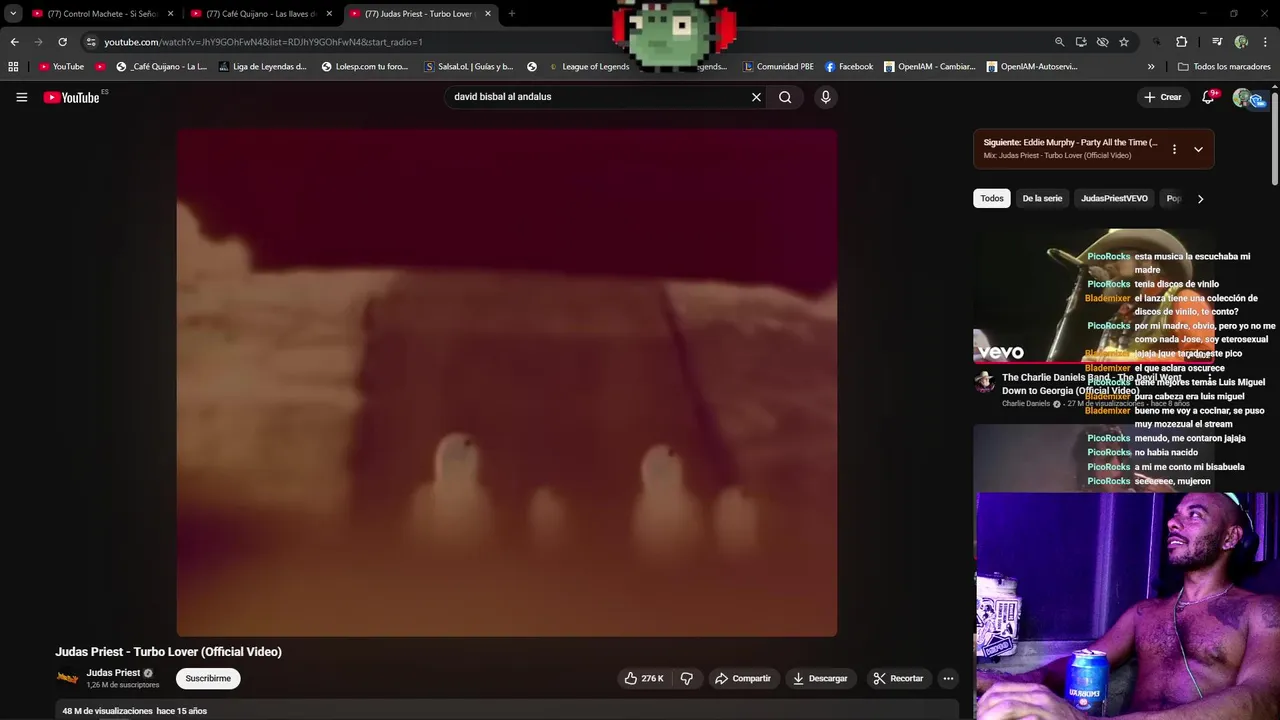Dislike the video
This screenshot has width=1280, height=720.
pyautogui.click(x=687, y=678)
